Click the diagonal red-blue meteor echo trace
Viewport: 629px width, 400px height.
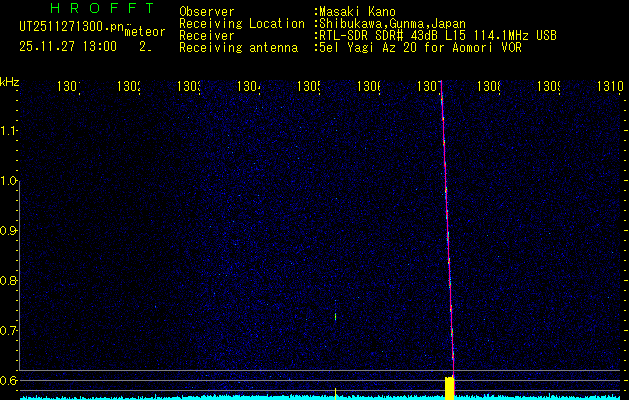[447, 230]
